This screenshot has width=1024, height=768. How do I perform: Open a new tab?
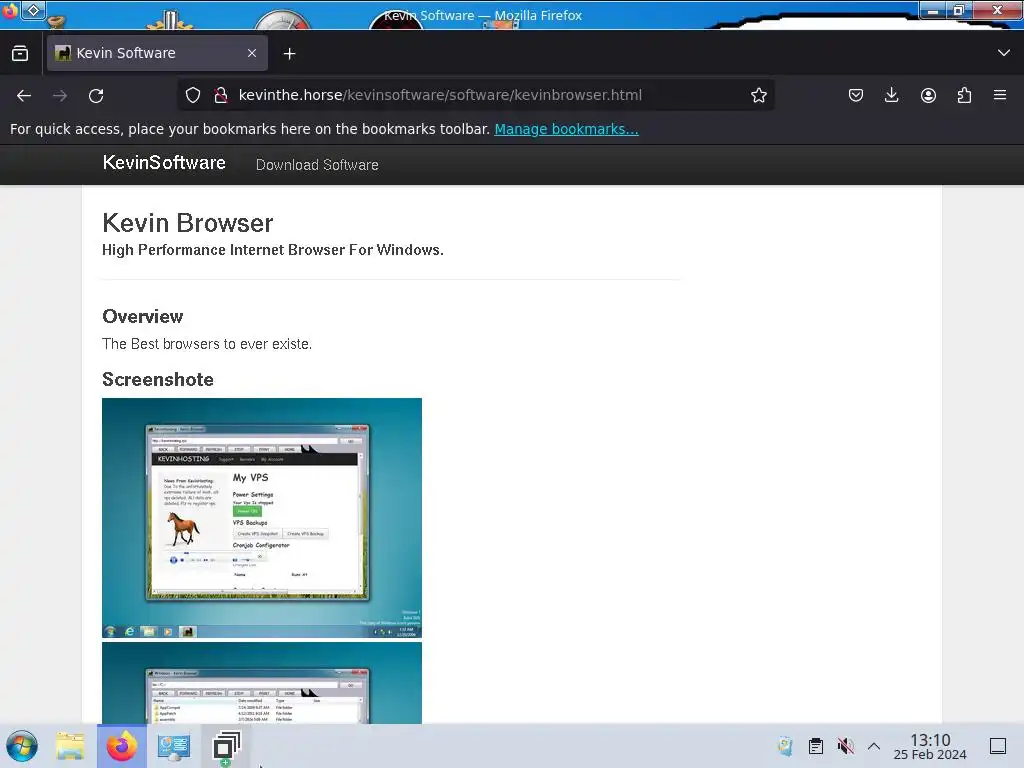(x=289, y=54)
